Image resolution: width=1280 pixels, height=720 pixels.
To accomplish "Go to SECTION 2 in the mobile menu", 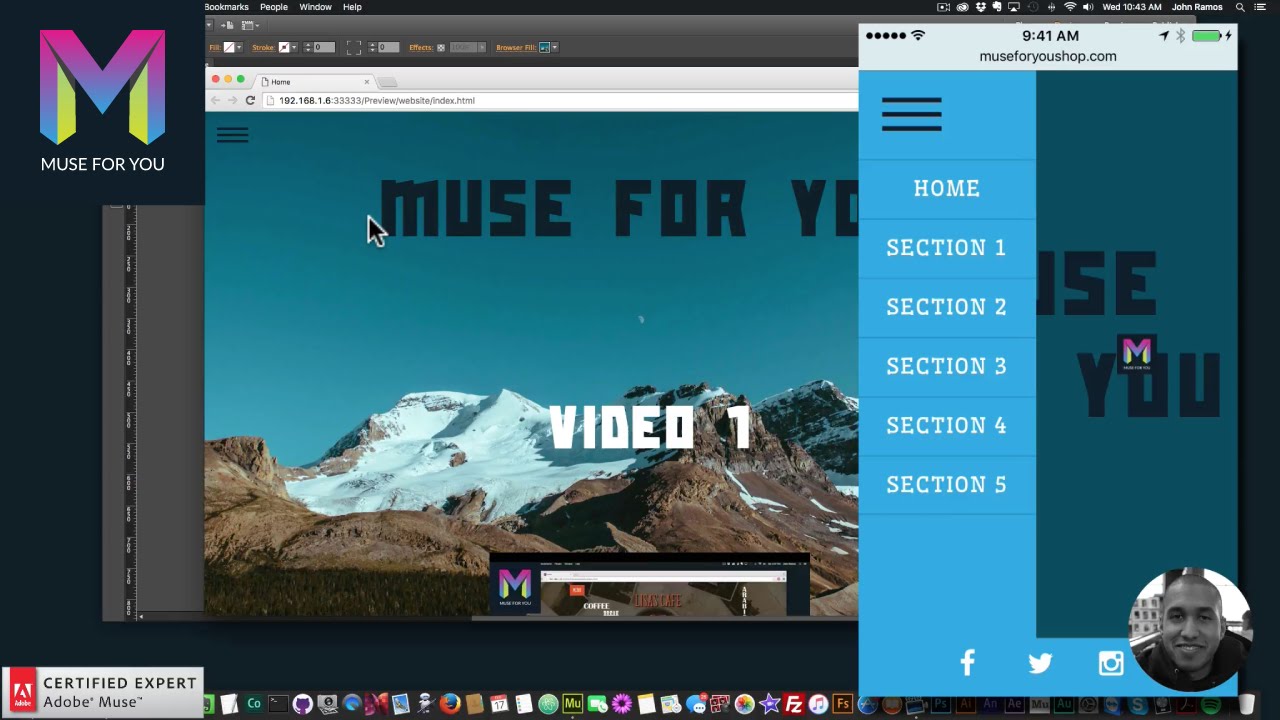I will [x=946, y=306].
